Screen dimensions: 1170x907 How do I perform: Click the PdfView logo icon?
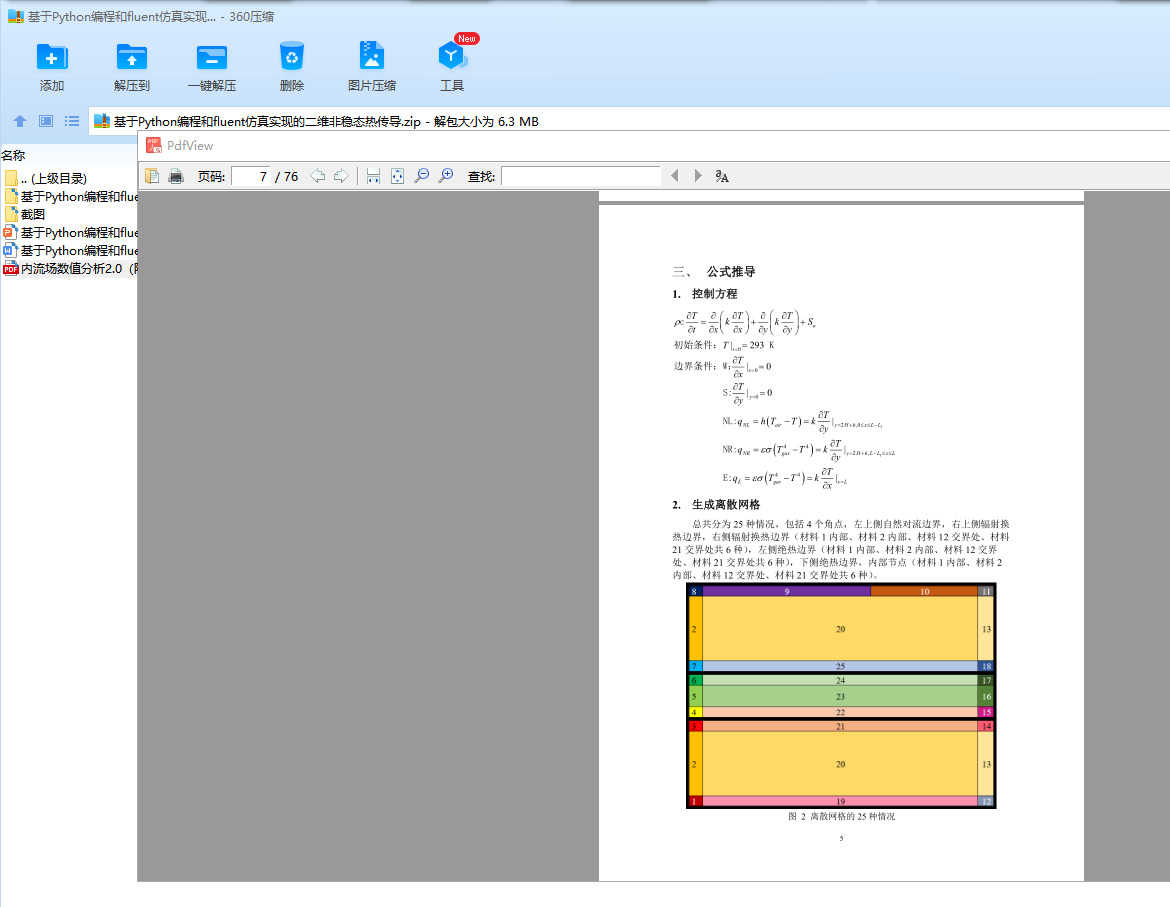point(154,145)
